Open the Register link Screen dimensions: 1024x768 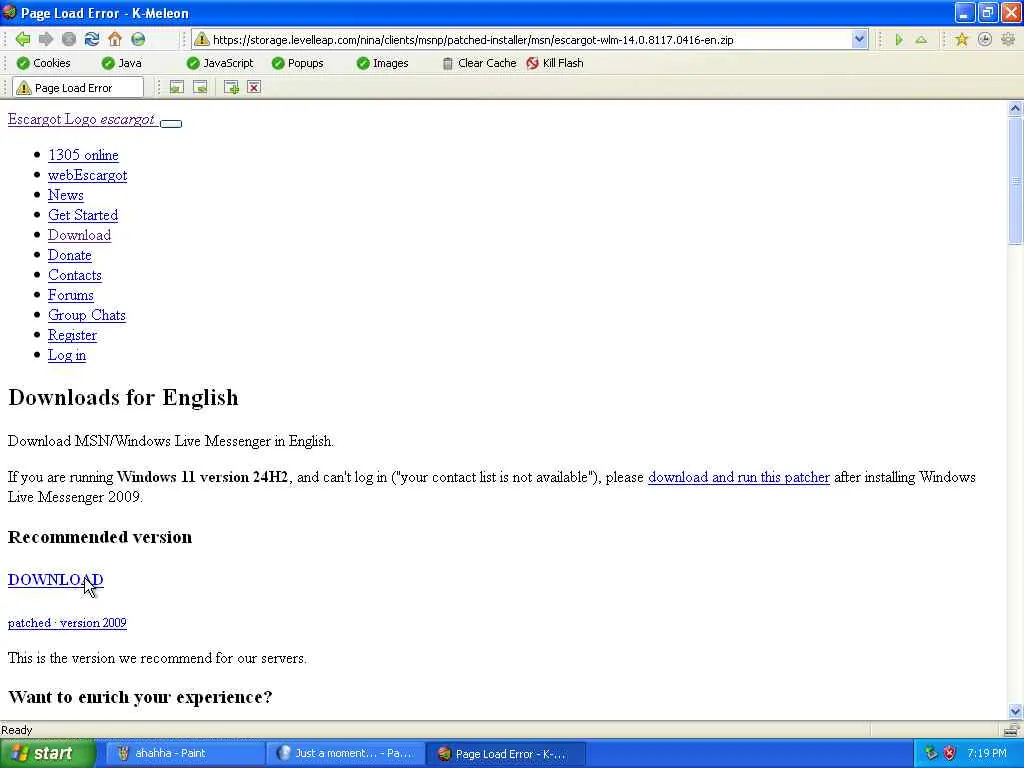tap(72, 336)
